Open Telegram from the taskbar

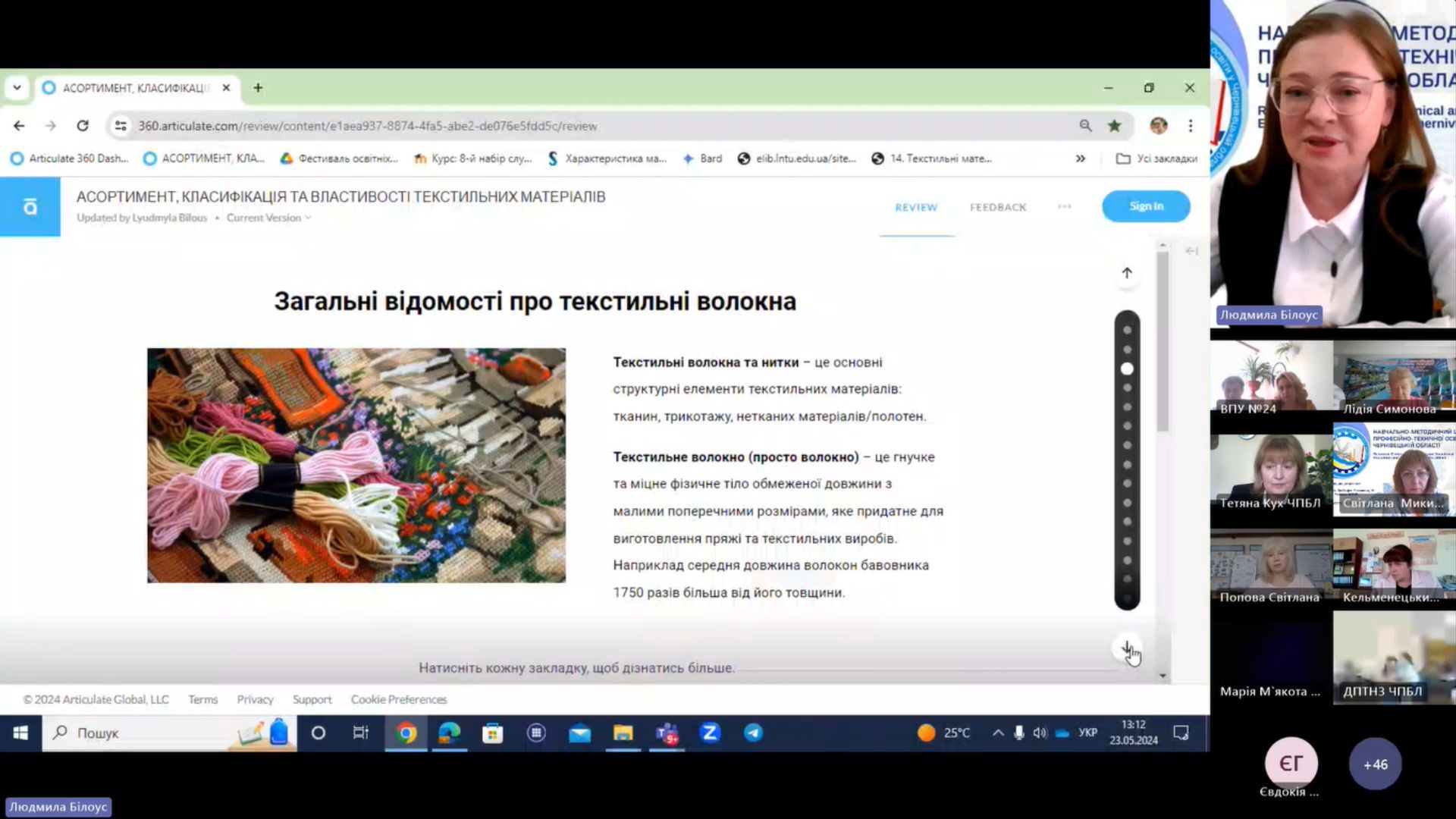click(753, 733)
